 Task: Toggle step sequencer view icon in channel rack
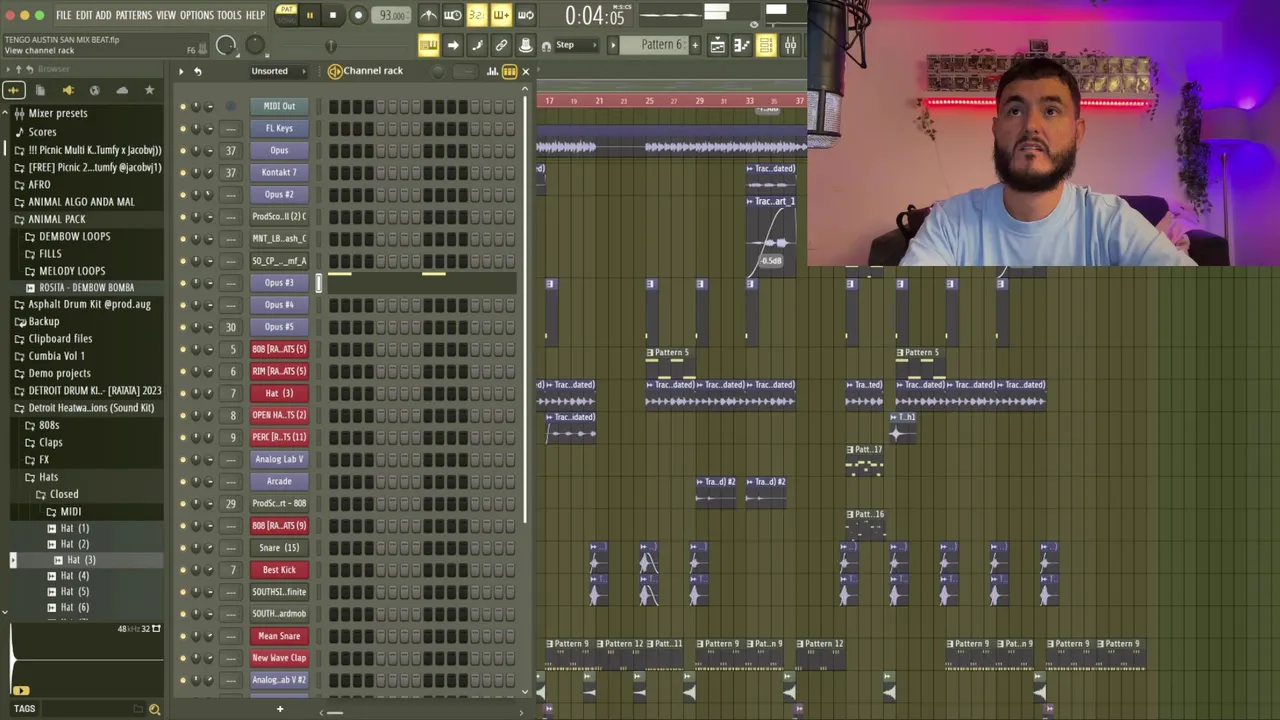click(x=509, y=71)
